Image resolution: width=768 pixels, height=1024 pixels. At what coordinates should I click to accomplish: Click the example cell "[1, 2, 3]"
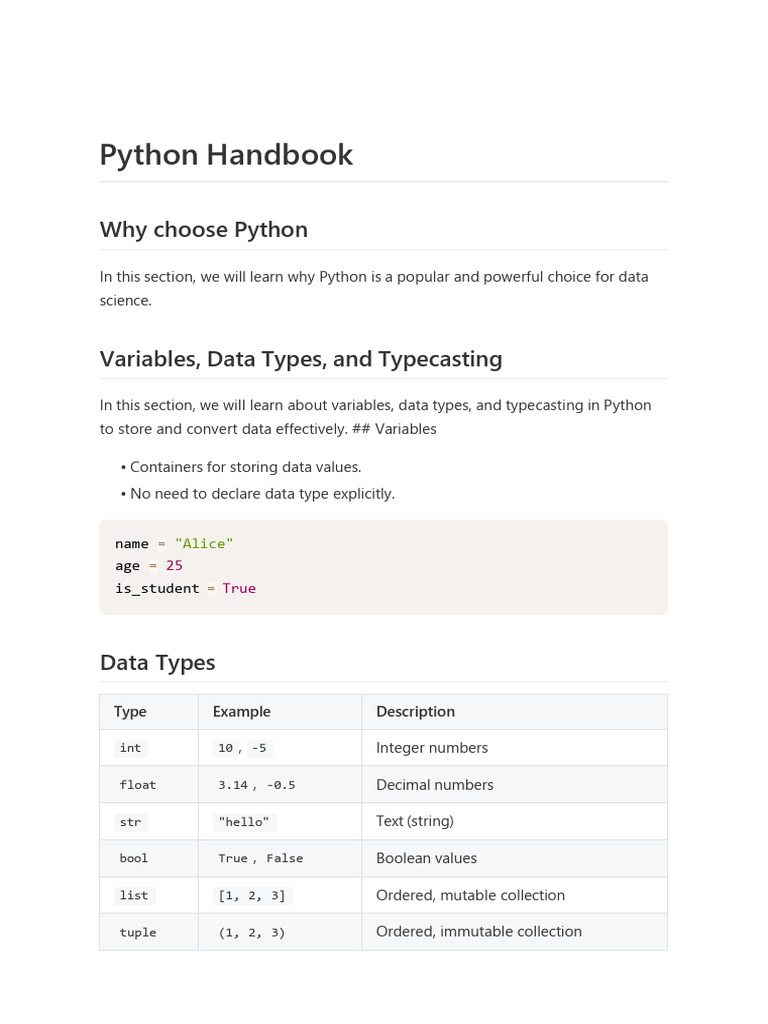(280, 895)
